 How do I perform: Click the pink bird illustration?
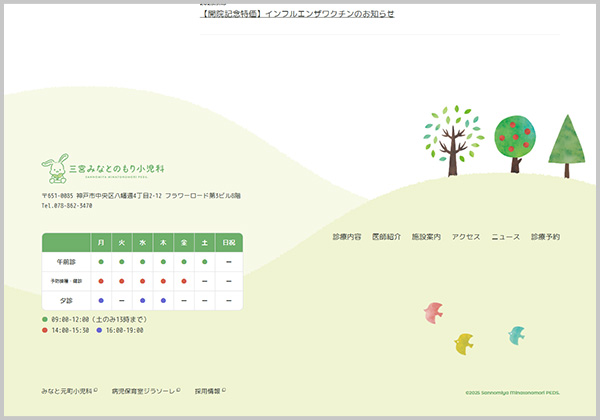(x=433, y=312)
